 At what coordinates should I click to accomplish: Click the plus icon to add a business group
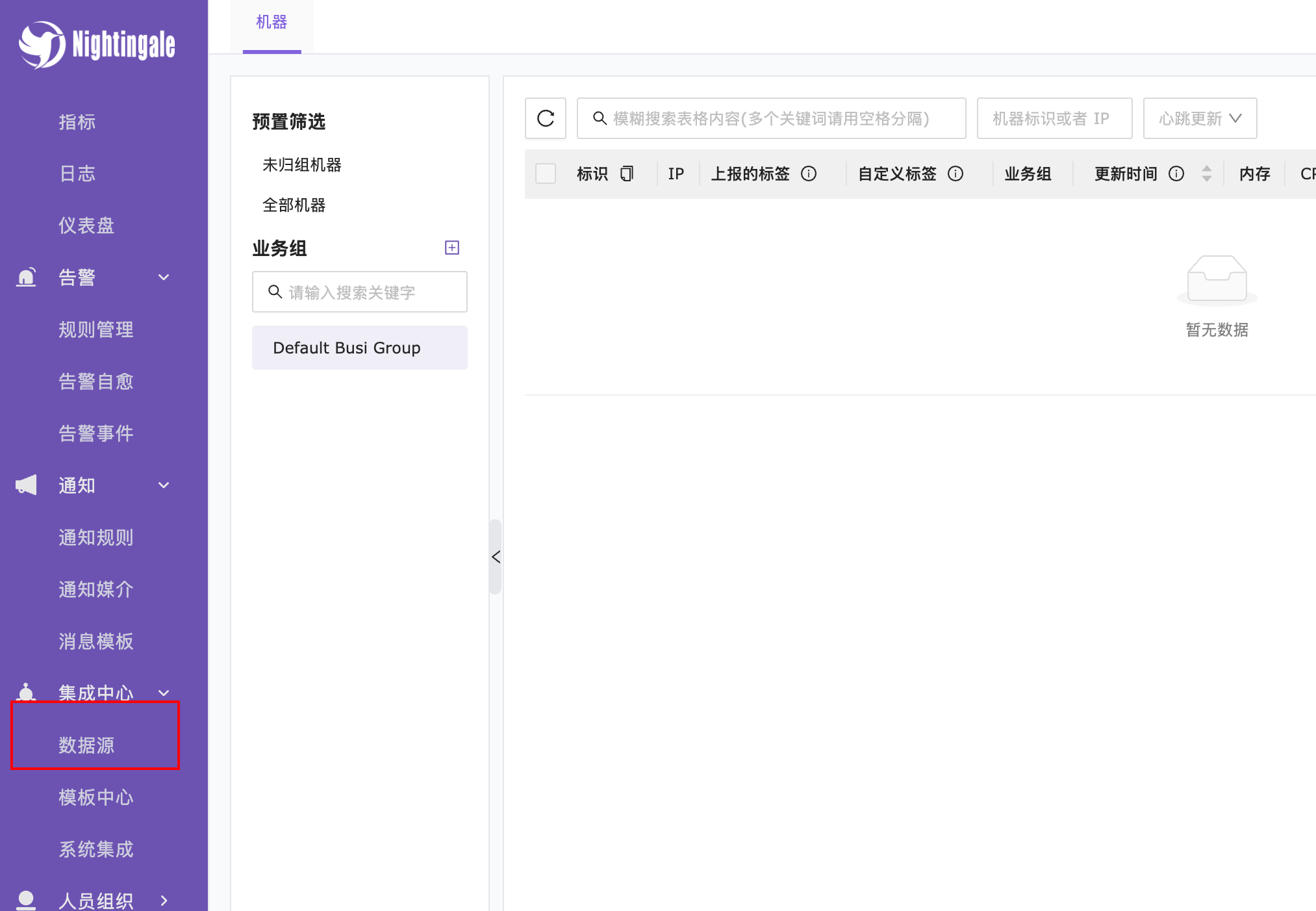(451, 248)
